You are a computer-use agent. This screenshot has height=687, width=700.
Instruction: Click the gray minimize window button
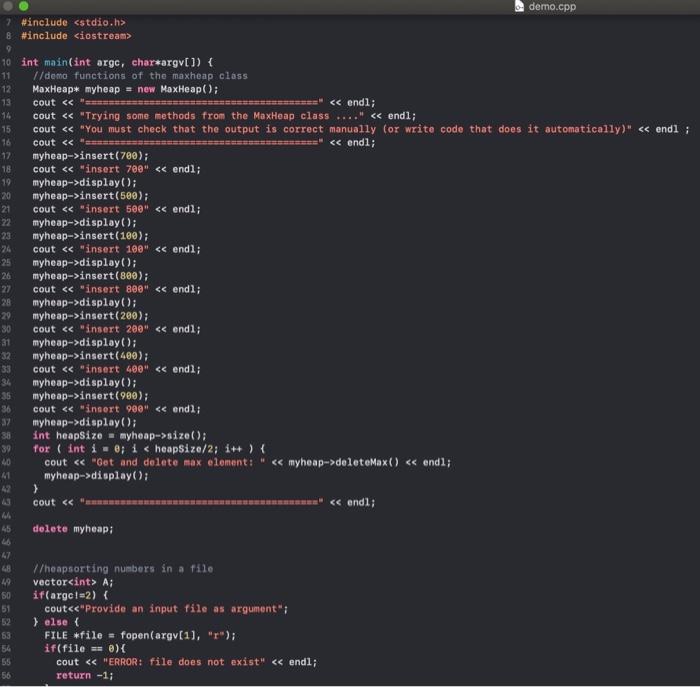(8, 6)
